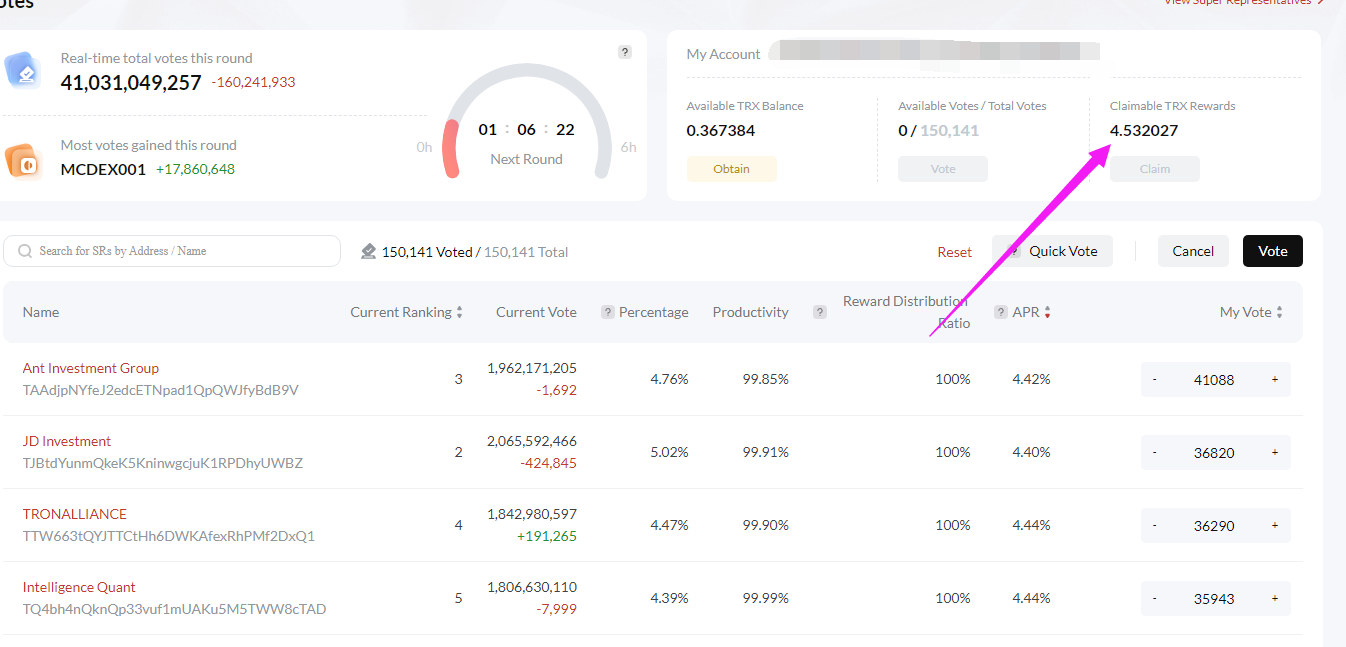Click the Current Vote column header
This screenshot has height=647, width=1346.
[536, 312]
